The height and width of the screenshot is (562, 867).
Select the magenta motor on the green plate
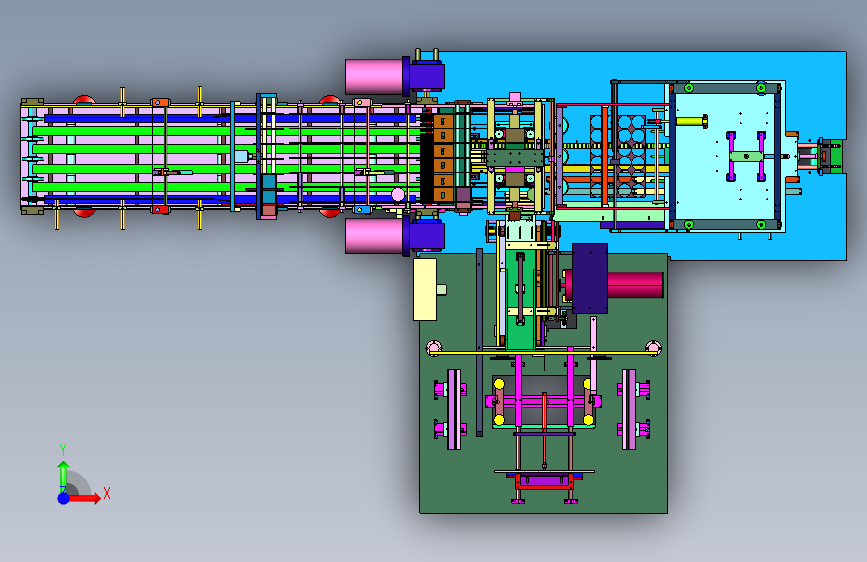click(635, 285)
